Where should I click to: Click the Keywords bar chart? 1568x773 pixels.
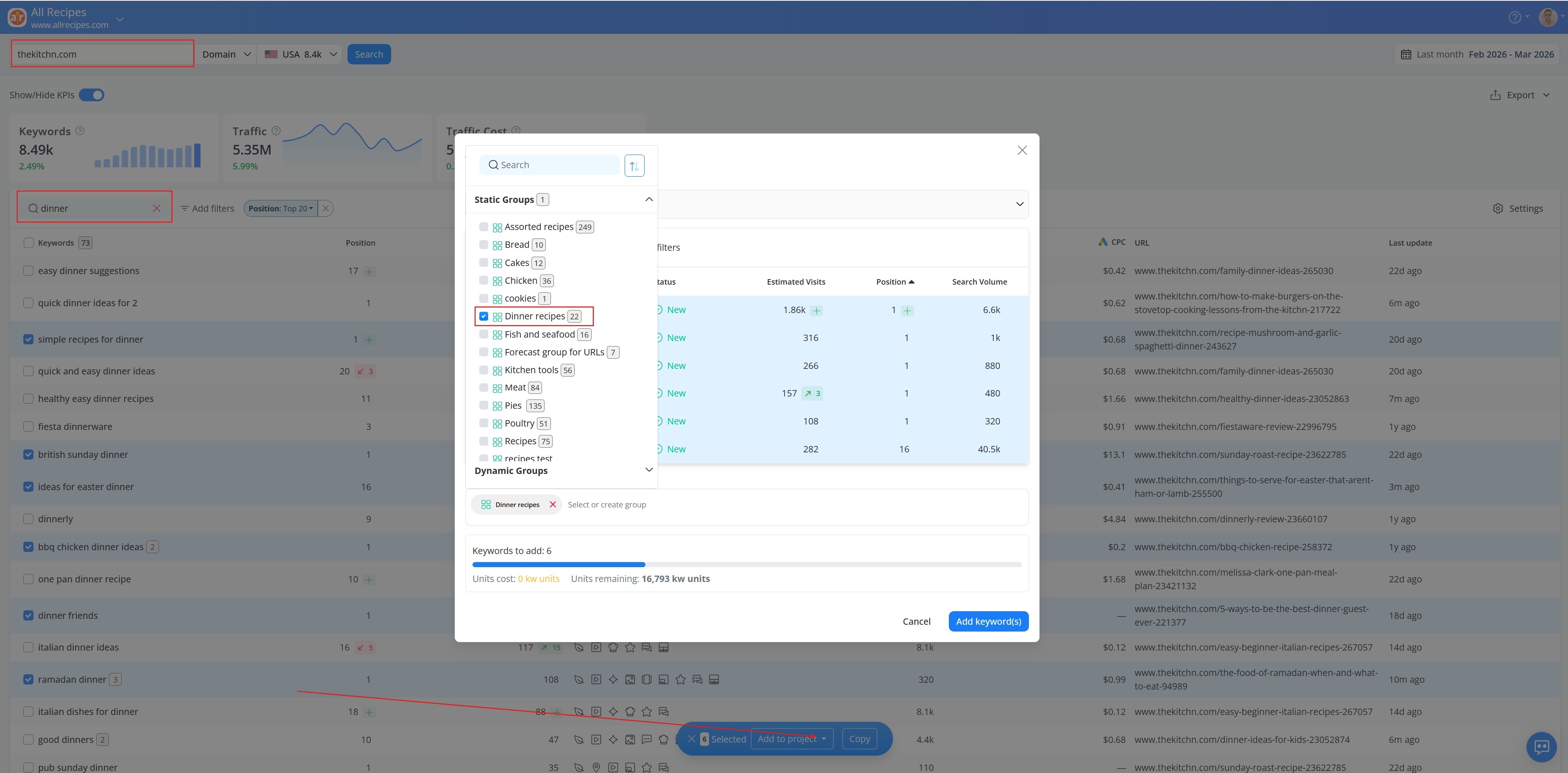147,156
